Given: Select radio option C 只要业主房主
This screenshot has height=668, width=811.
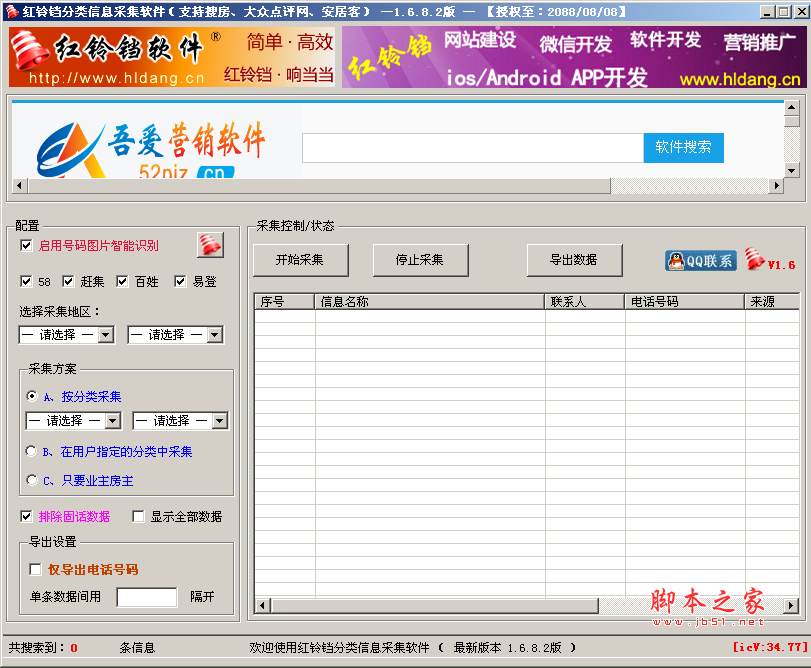Looking at the screenshot, I should tap(32, 480).
